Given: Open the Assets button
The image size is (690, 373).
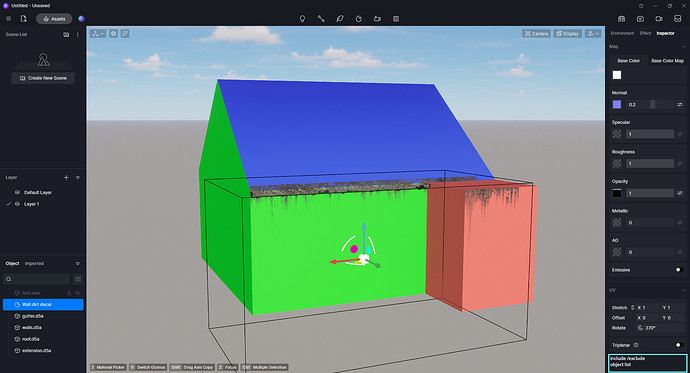Looking at the screenshot, I should (x=54, y=19).
